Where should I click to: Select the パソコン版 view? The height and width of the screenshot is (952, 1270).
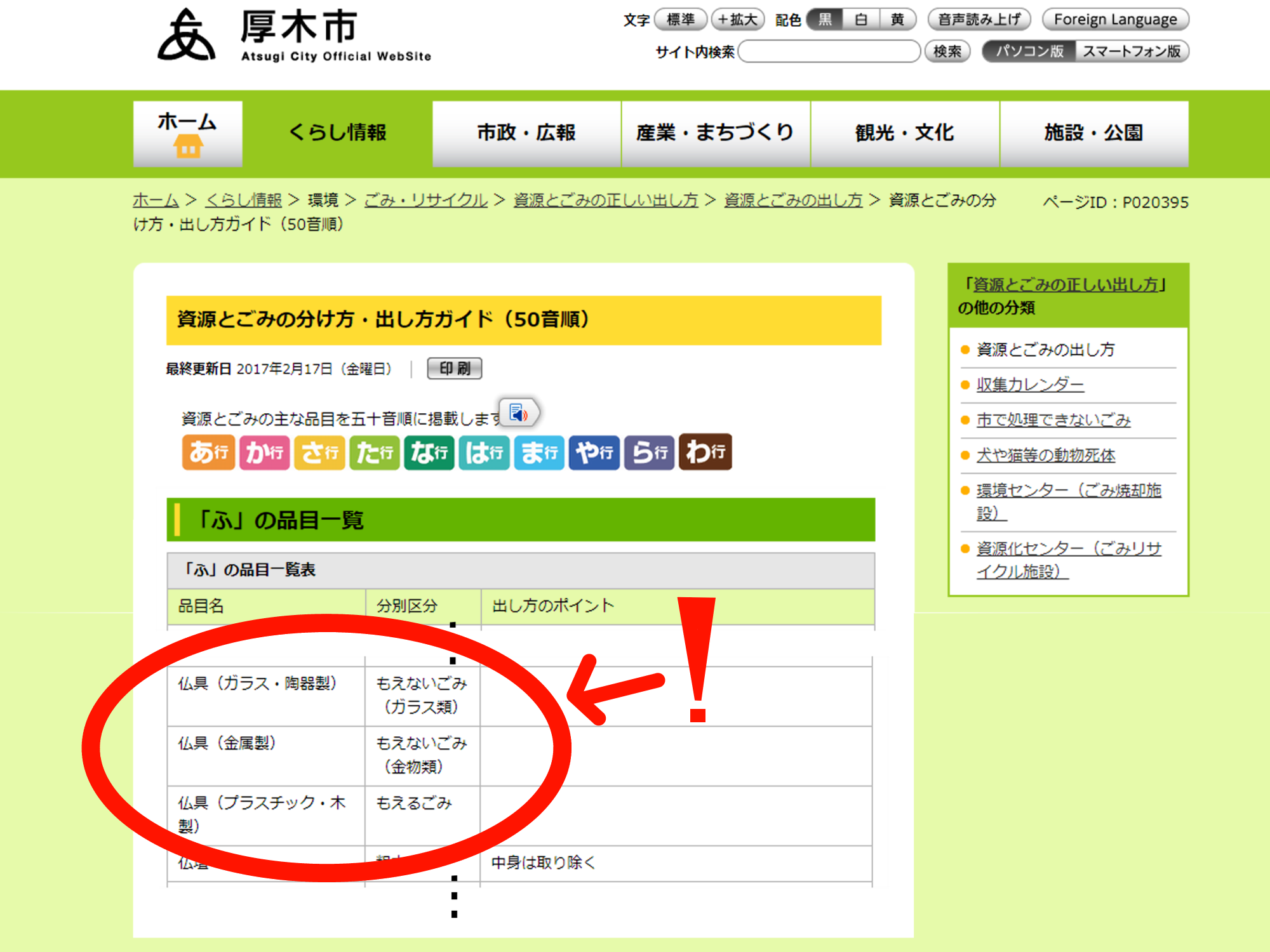(1029, 51)
